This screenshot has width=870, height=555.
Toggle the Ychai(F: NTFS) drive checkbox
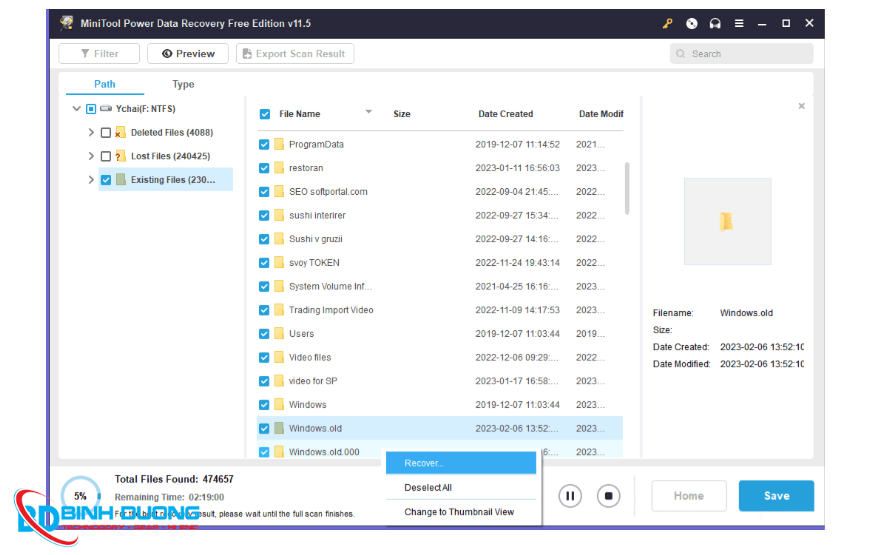click(91, 109)
